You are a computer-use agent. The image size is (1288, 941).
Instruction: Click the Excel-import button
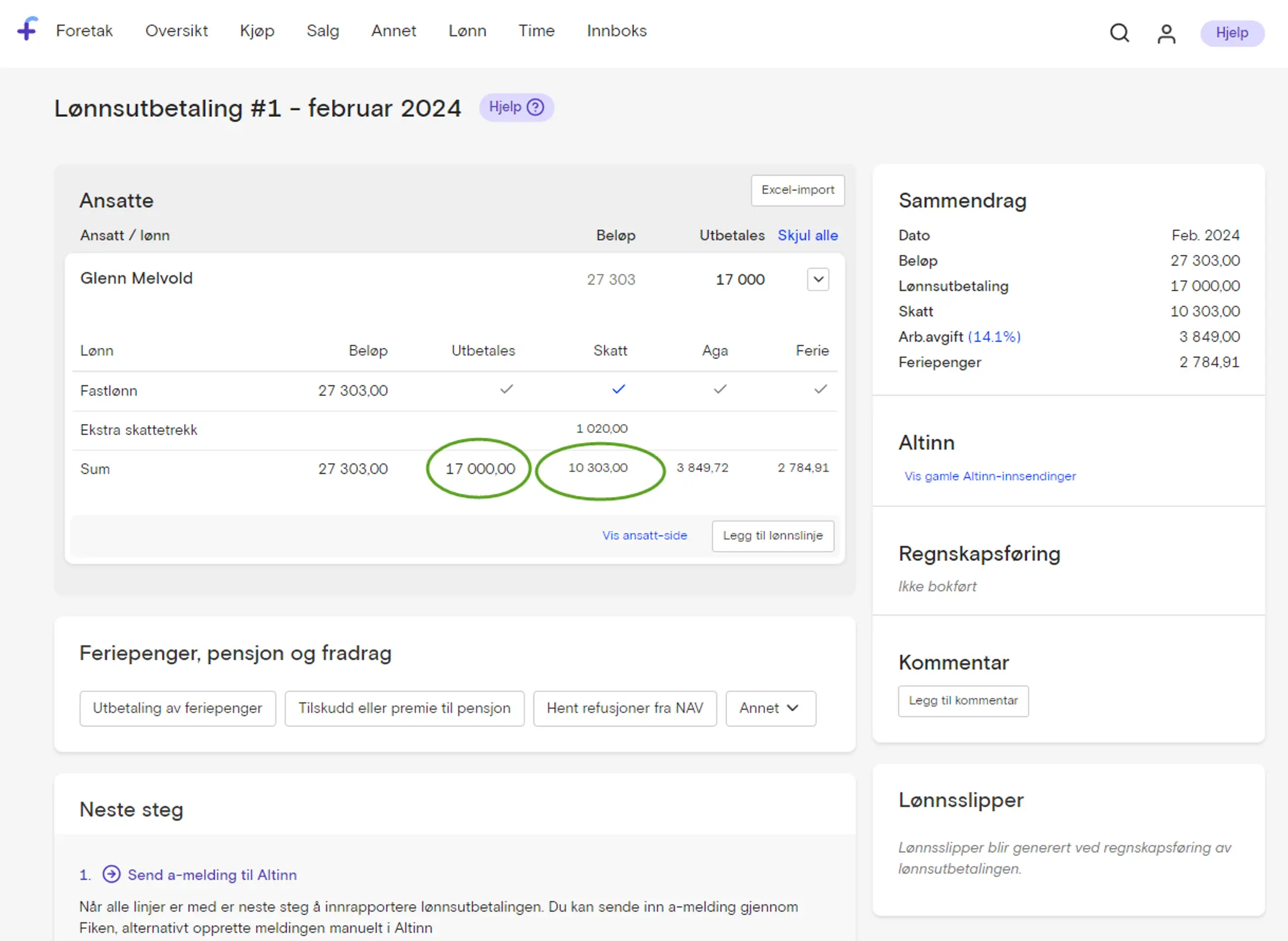[797, 190]
